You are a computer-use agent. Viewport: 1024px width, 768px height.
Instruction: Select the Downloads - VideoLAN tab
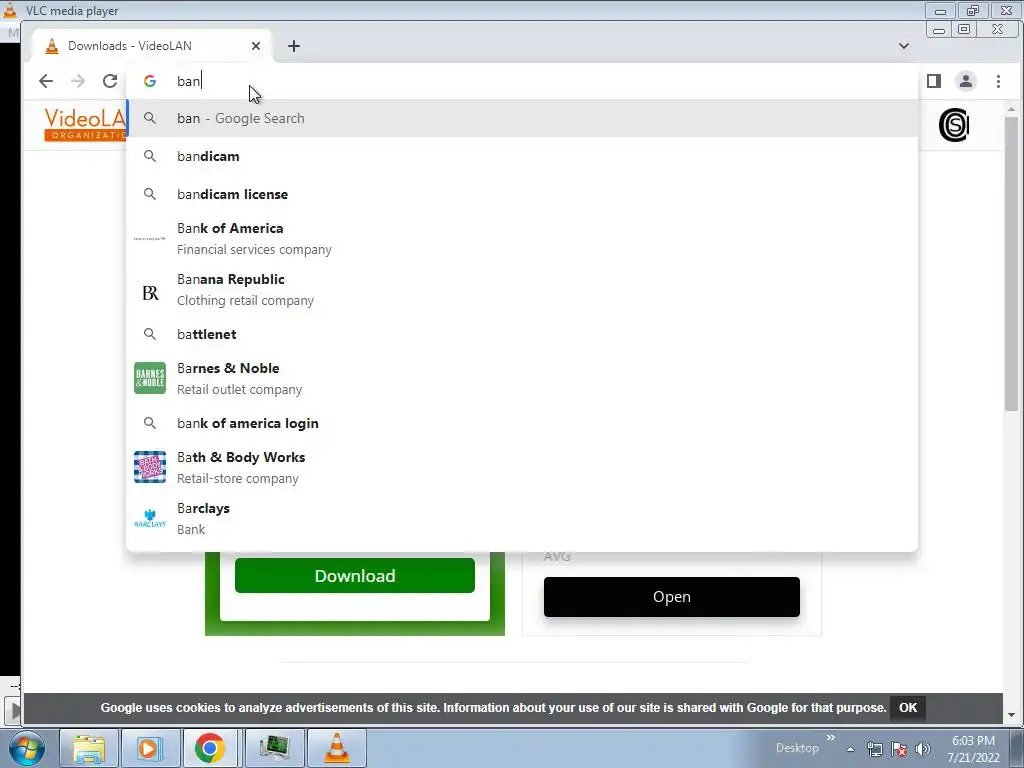pos(152,46)
